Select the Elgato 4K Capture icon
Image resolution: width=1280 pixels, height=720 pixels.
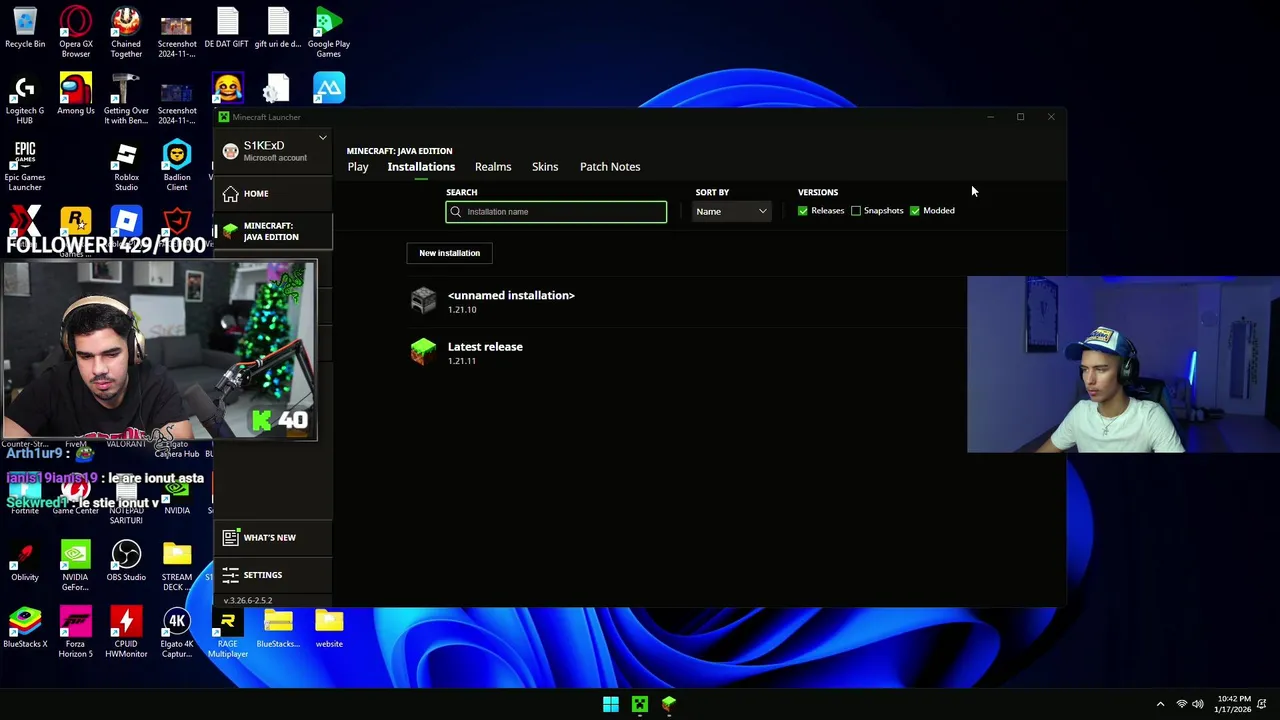(177, 632)
